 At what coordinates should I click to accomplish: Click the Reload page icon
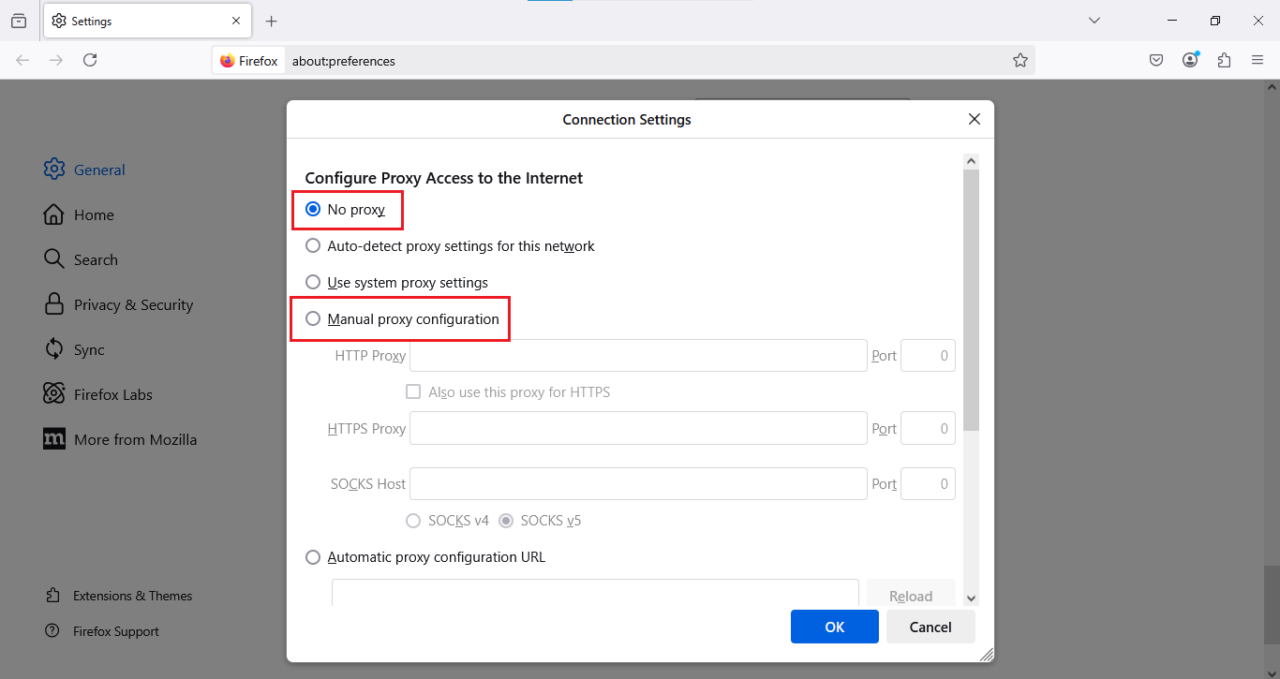coord(90,60)
